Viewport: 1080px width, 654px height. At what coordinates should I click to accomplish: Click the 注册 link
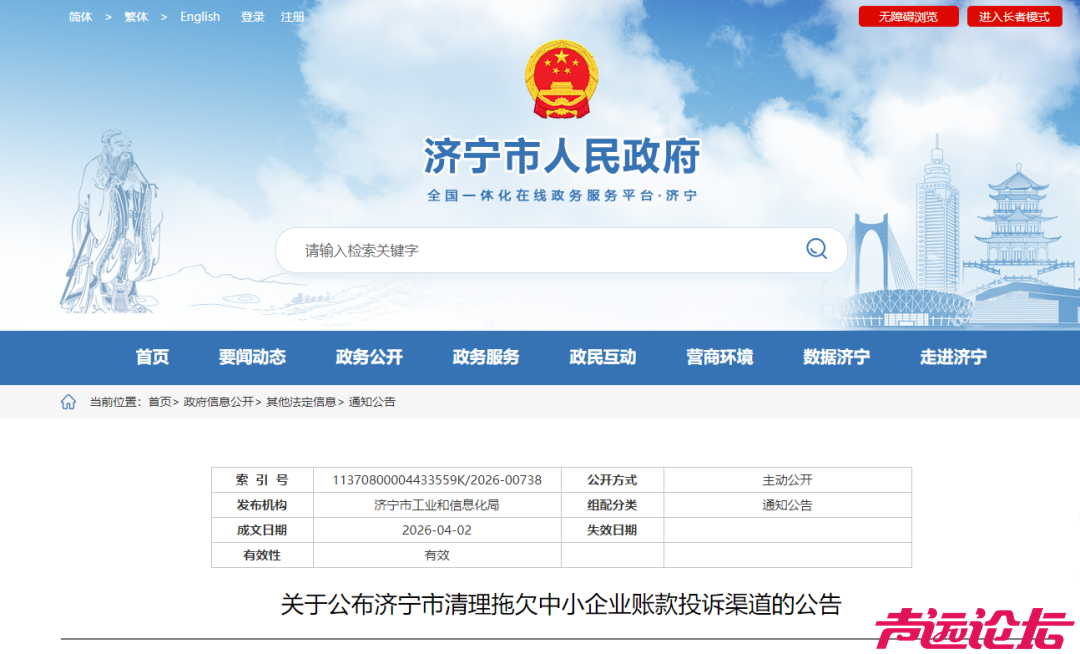coord(293,16)
